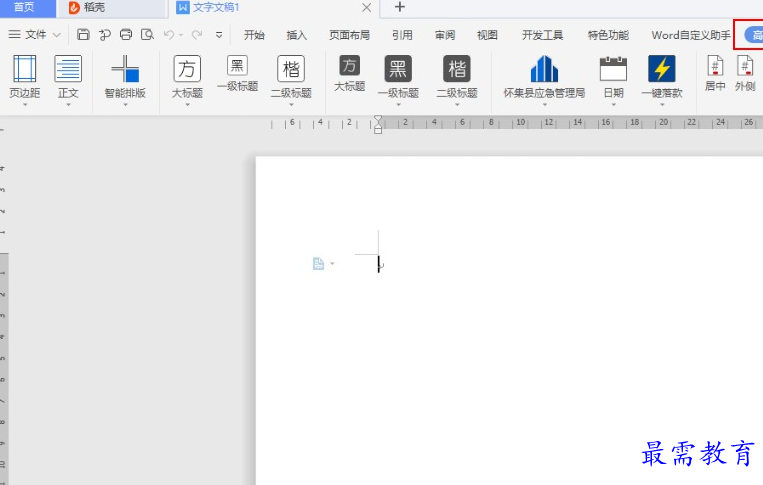The image size is (763, 485).
Task: Switch to the 特色功能 ribbon tab
Action: pyautogui.click(x=608, y=35)
